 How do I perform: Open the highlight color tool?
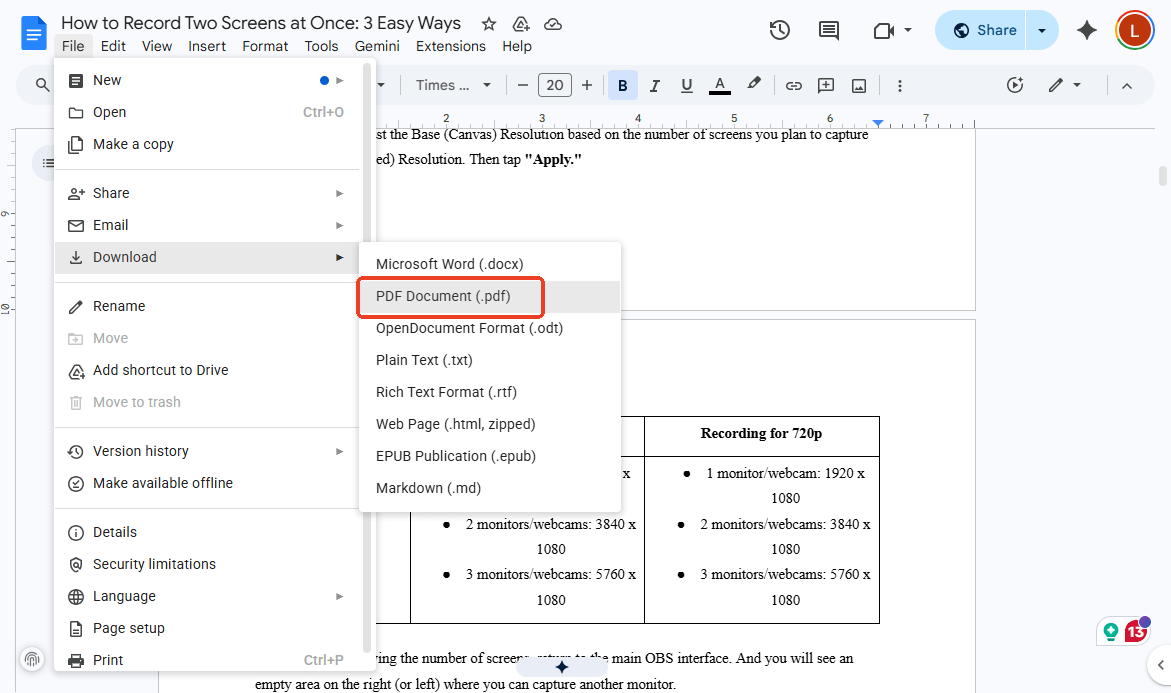pyautogui.click(x=753, y=85)
